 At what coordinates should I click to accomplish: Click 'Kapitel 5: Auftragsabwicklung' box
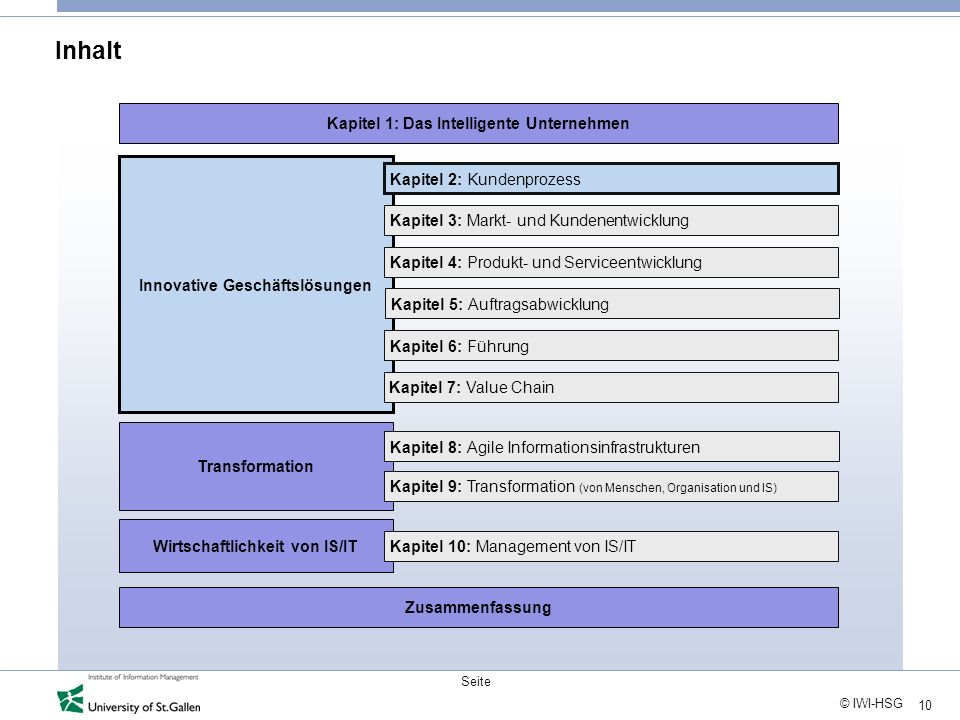612,304
